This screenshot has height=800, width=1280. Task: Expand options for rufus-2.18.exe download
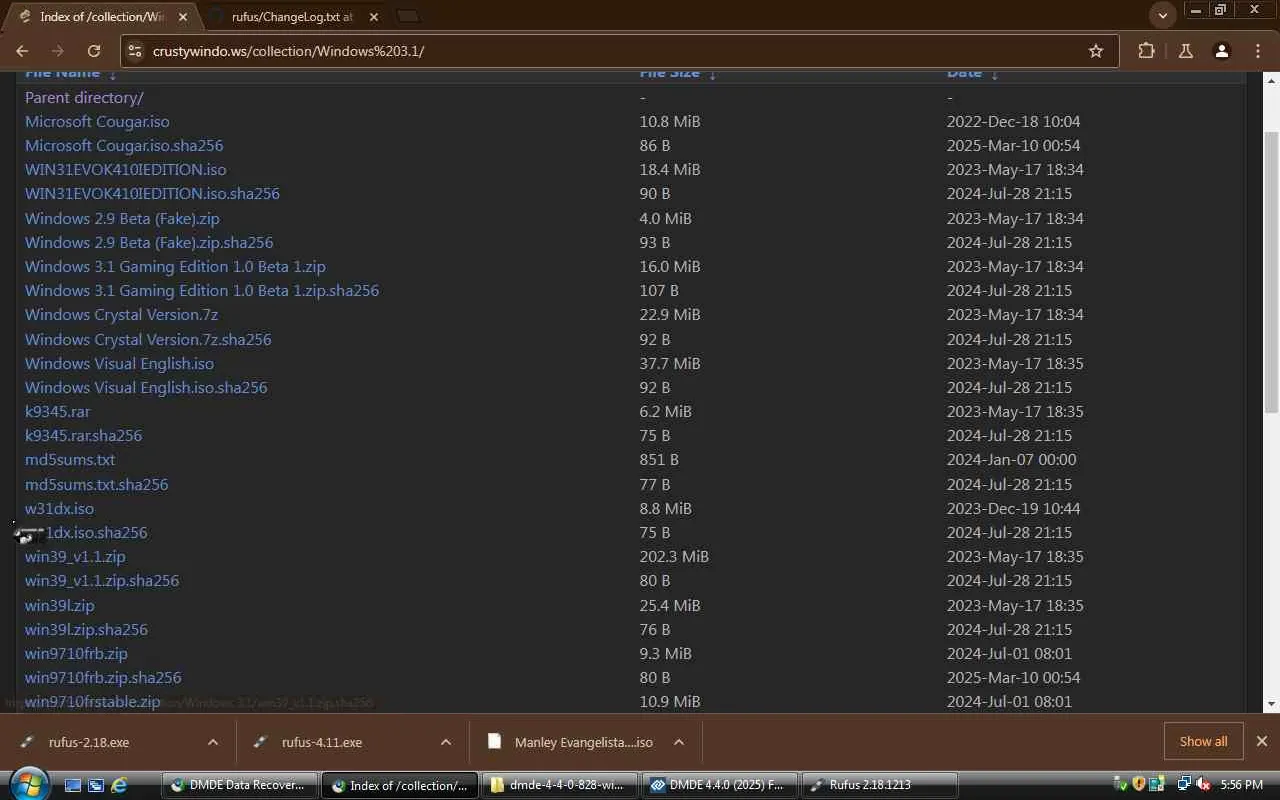(213, 742)
